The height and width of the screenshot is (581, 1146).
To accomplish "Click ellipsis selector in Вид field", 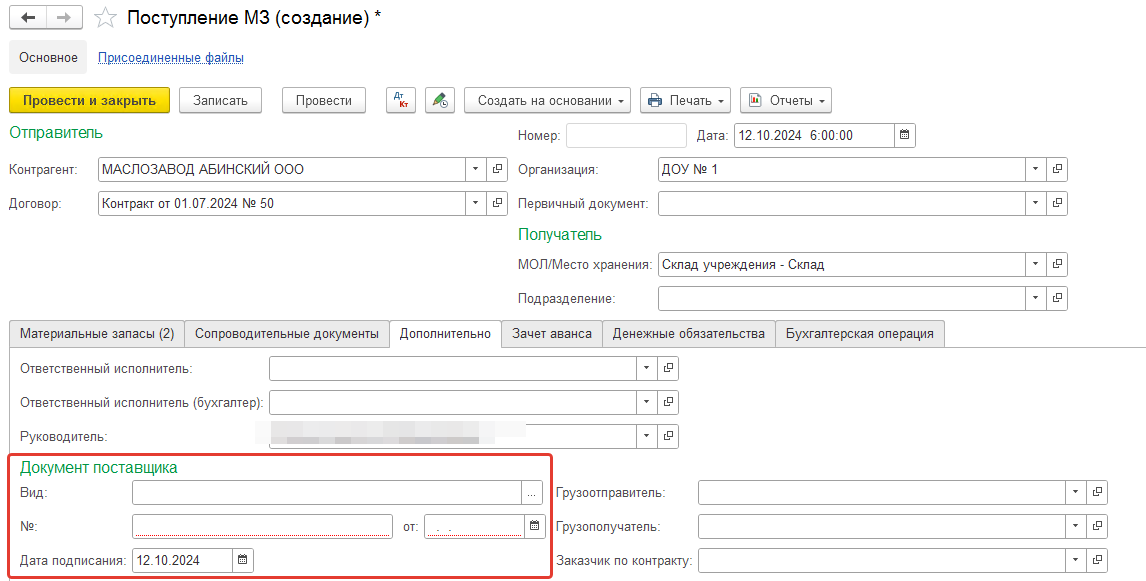I will [x=532, y=492].
